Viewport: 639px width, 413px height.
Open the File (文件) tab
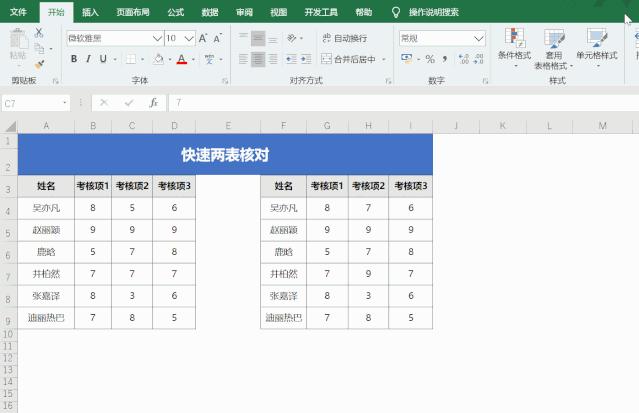coord(18,12)
